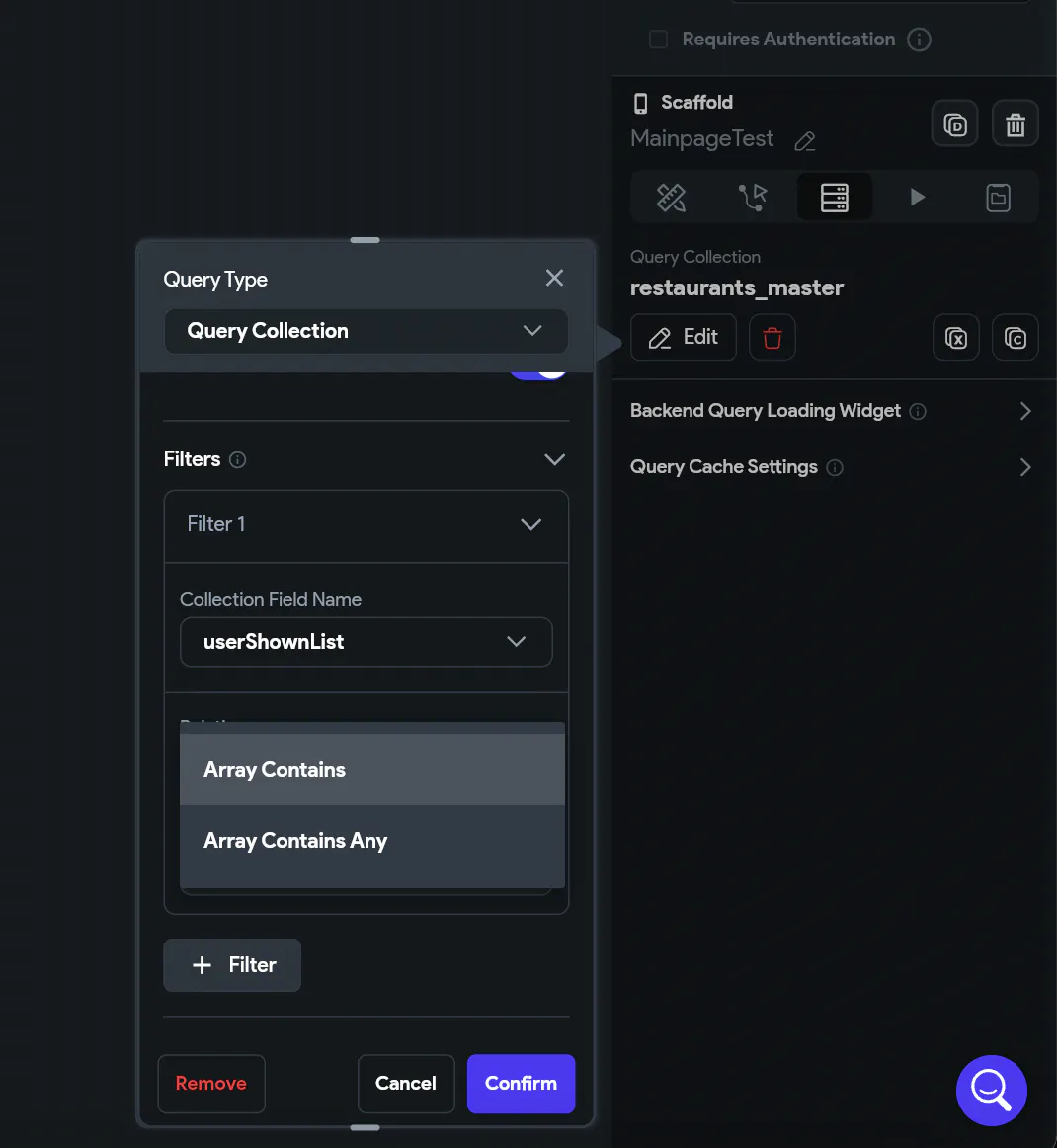Delete the Scaffold widget with trash icon
Screen dimensions: 1057x1148
tap(1016, 123)
